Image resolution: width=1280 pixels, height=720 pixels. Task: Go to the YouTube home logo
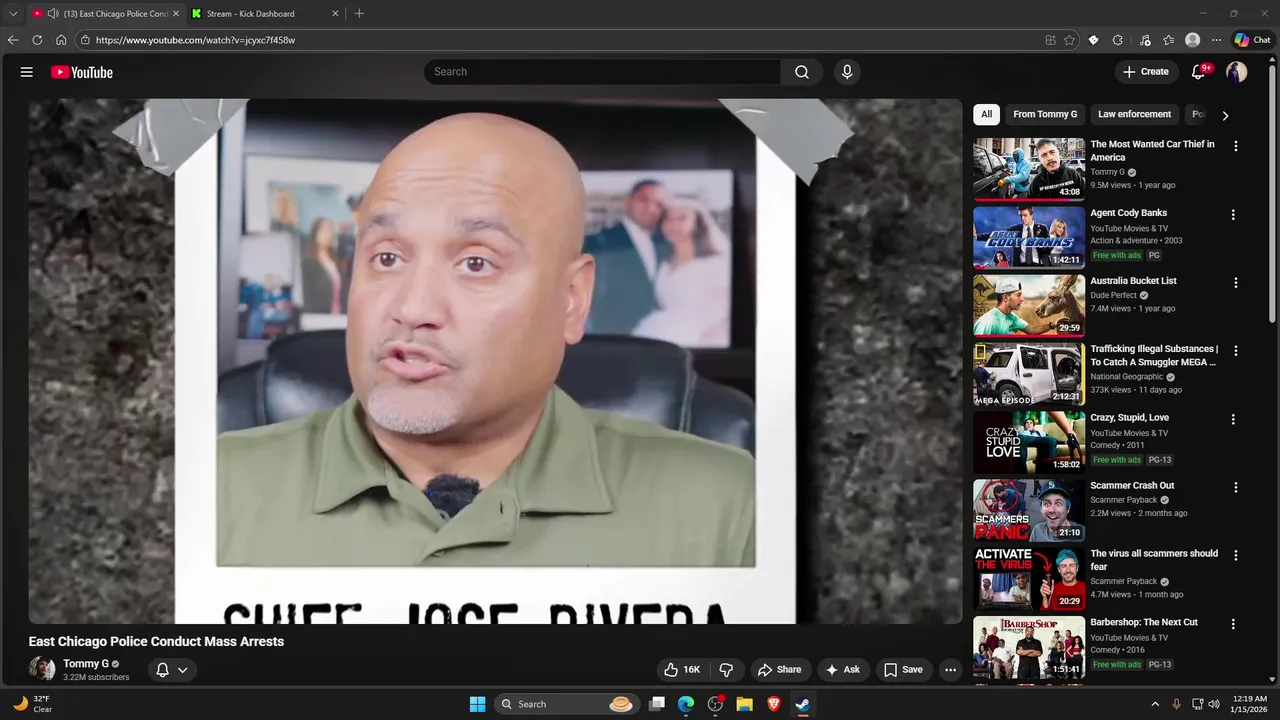82,72
